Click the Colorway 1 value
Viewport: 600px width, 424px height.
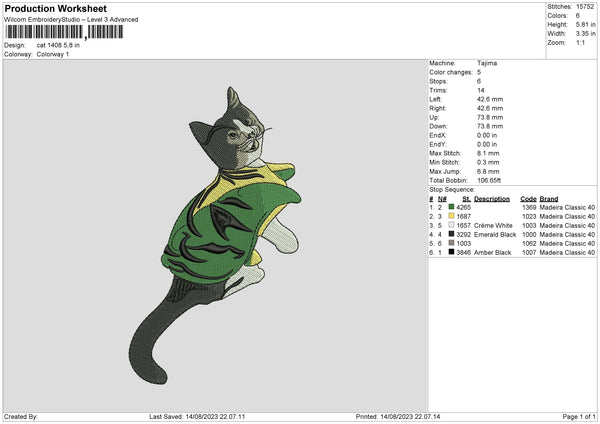click(53, 54)
